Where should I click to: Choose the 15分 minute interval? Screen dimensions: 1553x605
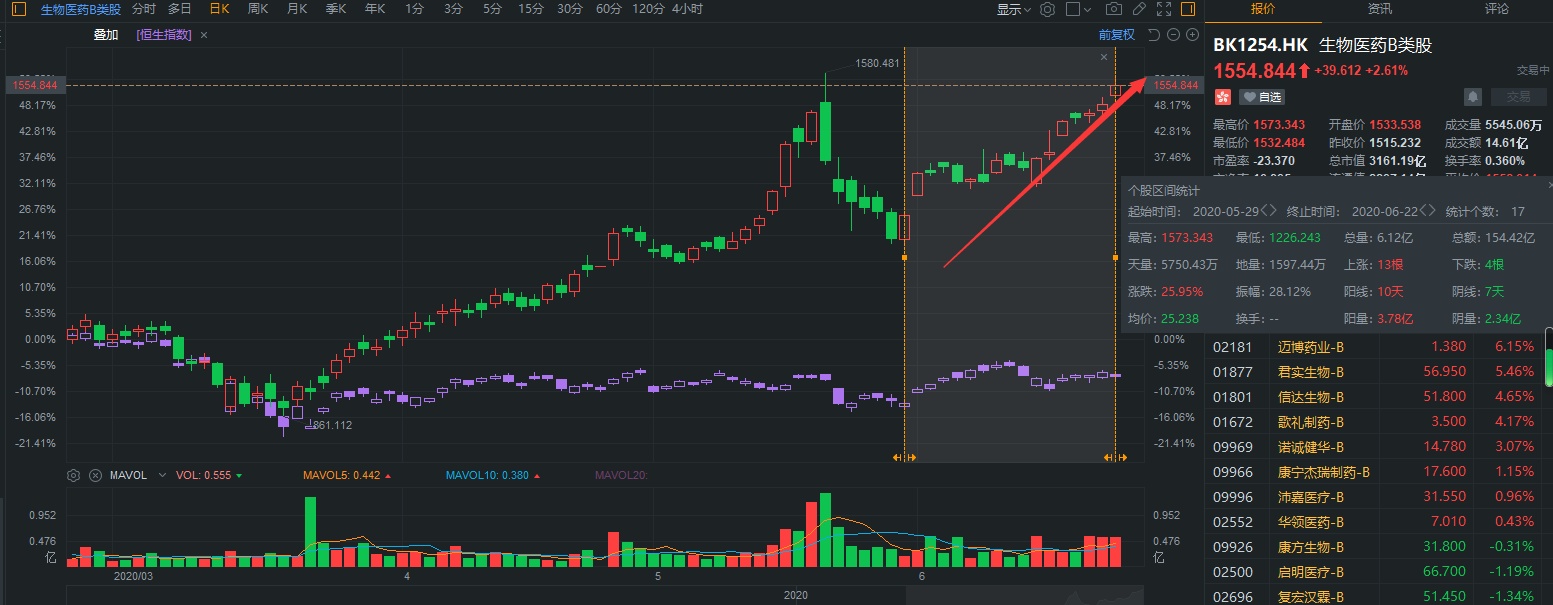coord(530,9)
